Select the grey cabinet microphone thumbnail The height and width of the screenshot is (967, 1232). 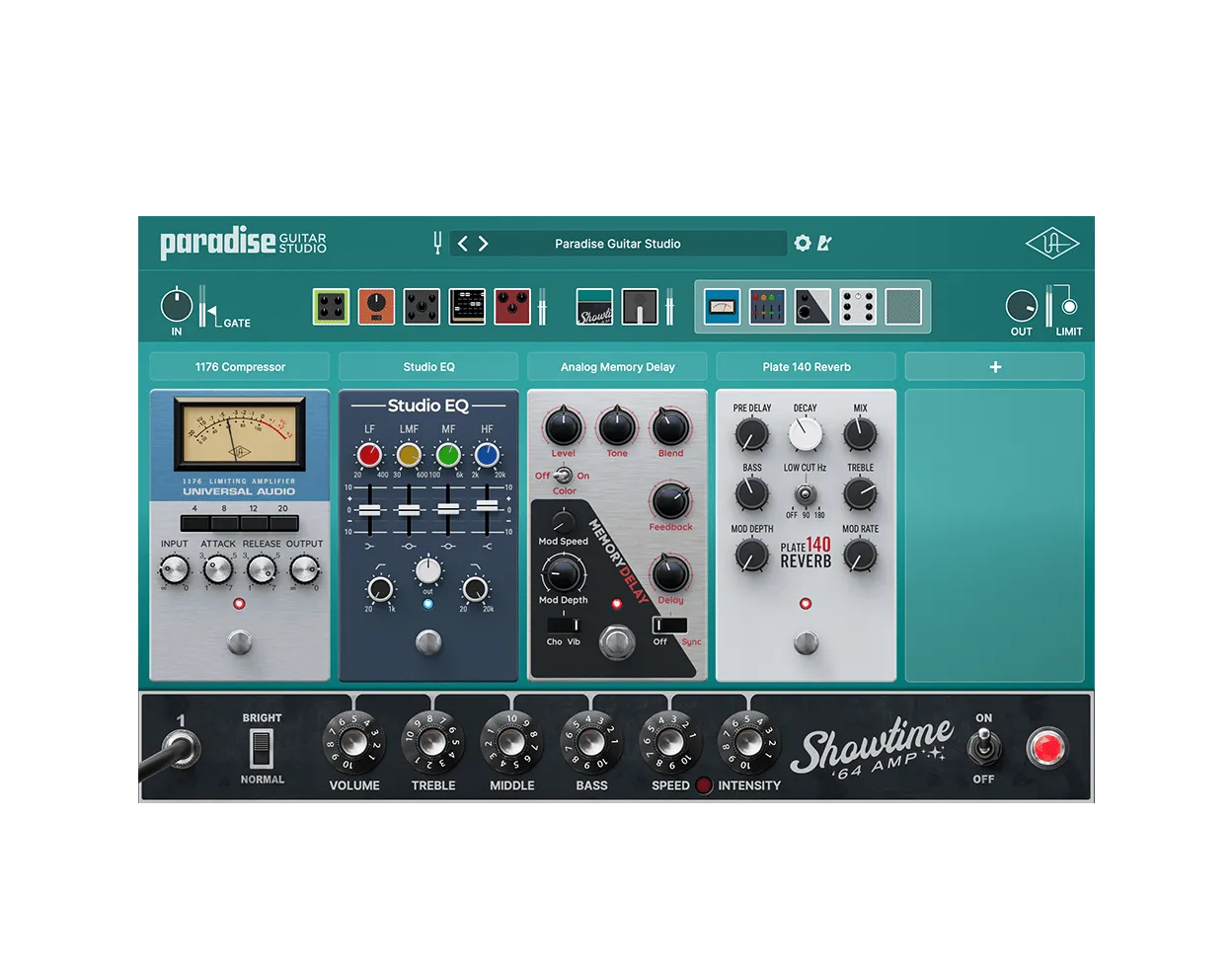click(640, 307)
